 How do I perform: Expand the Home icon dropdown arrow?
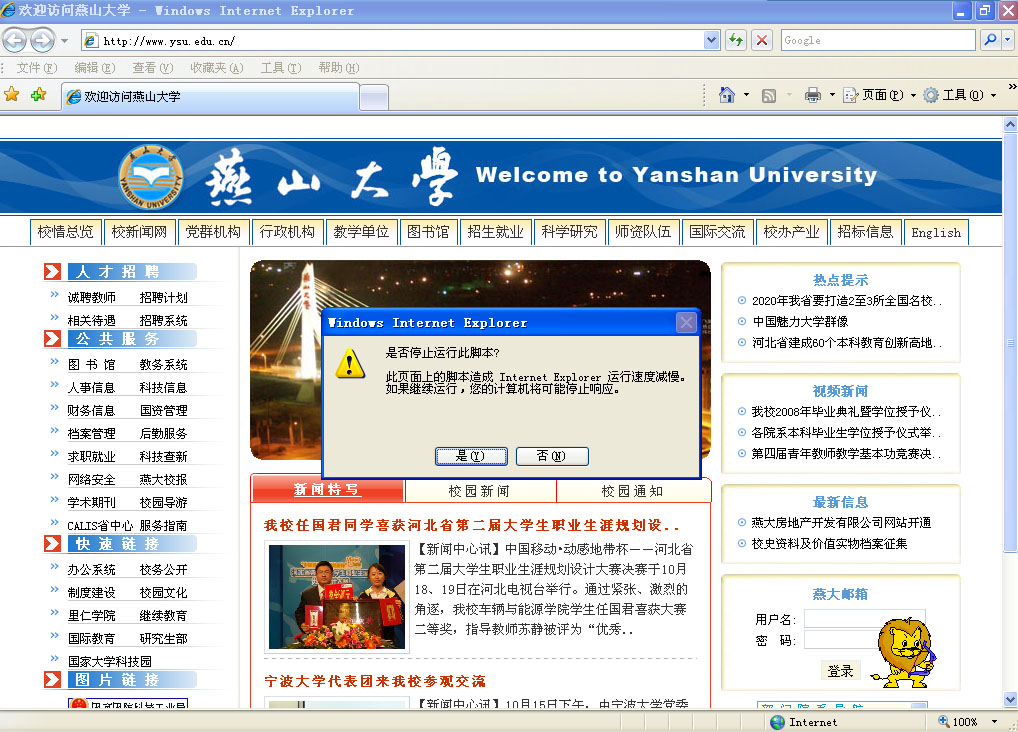point(746,95)
